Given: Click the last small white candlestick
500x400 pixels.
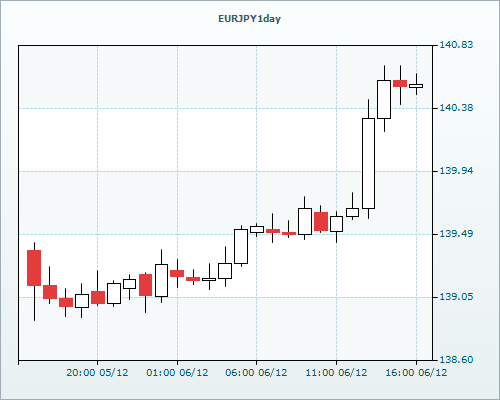Looking at the screenshot, I should click(x=416, y=86).
